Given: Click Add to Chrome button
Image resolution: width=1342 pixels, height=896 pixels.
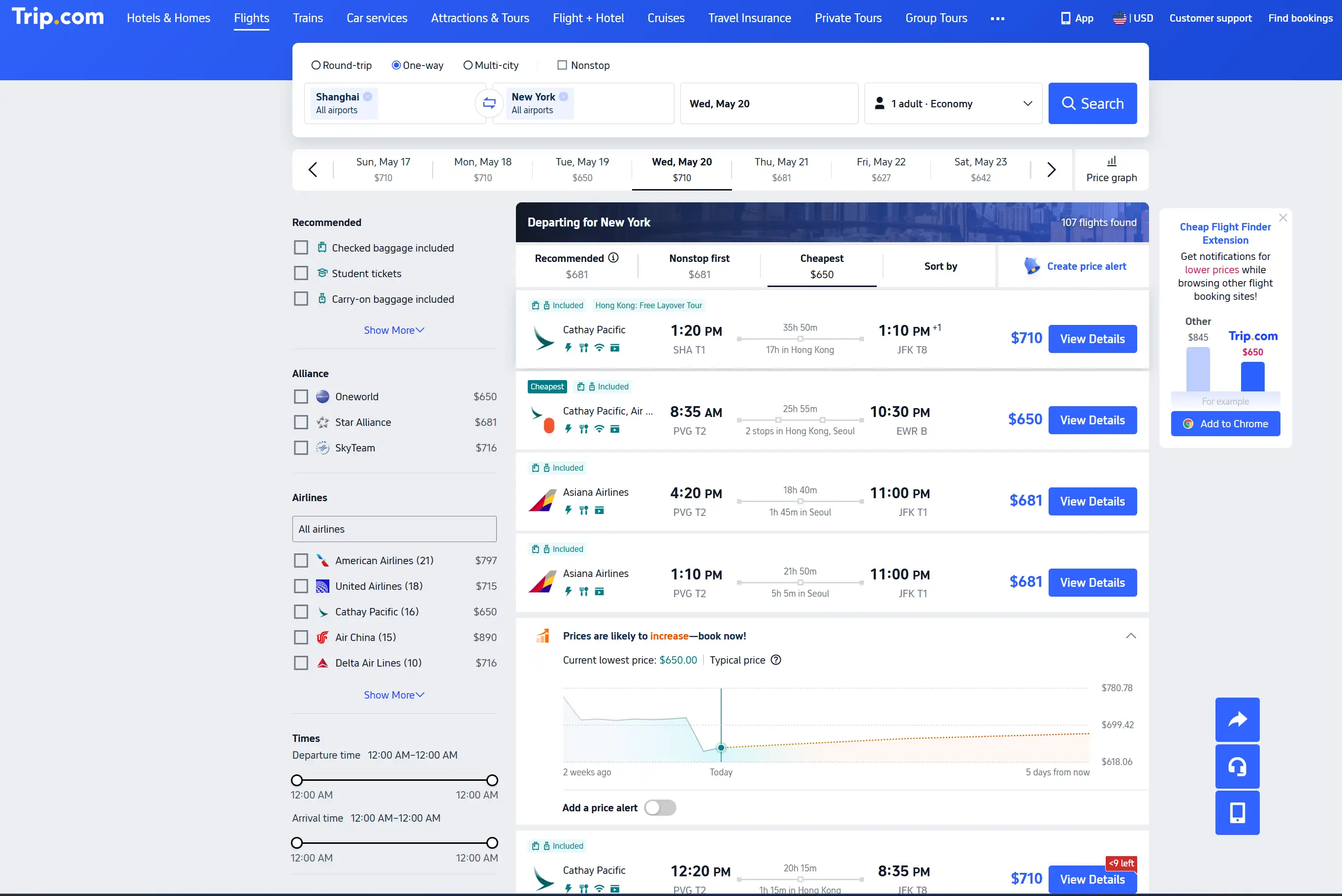Looking at the screenshot, I should [x=1225, y=423].
